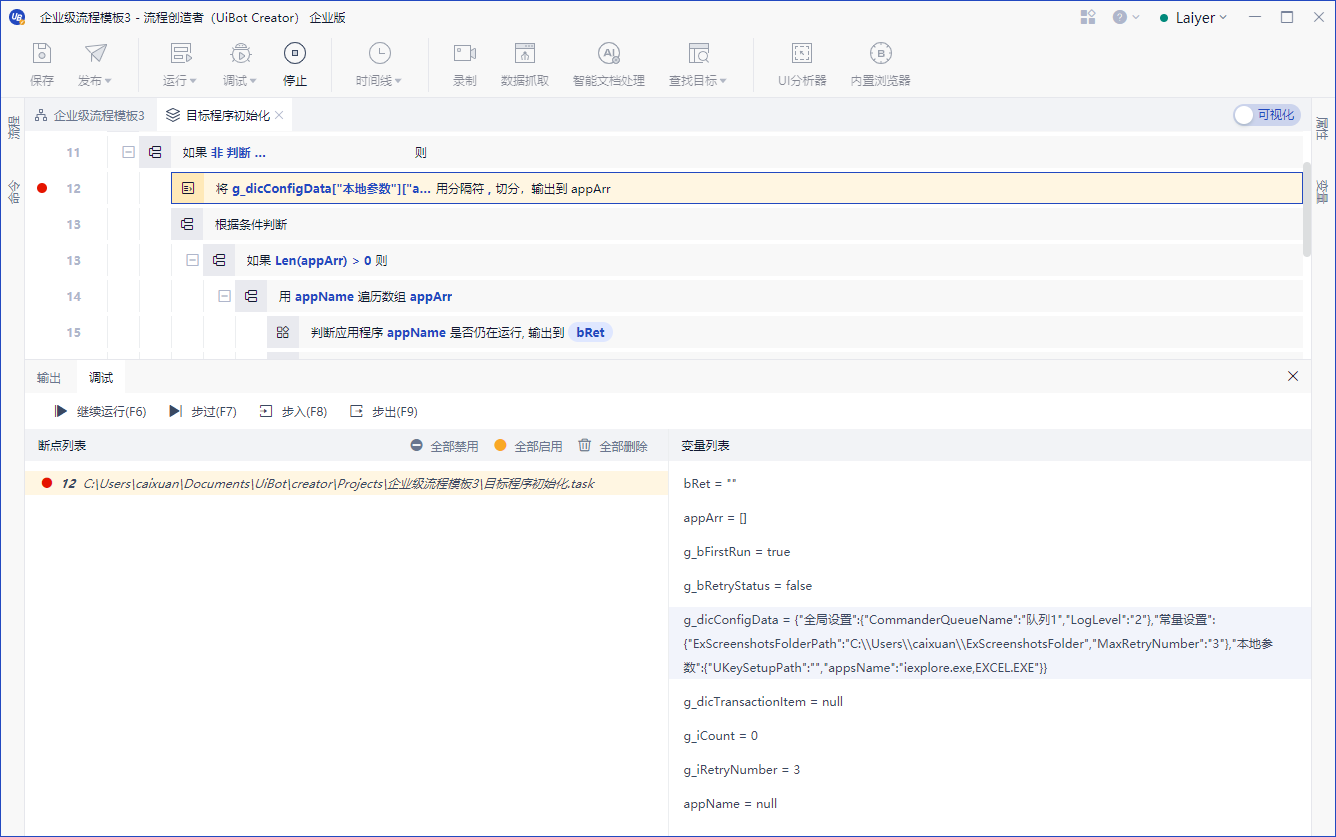Collapse the 如果 Len(appArr) > 0 block
Viewport: 1336px width, 837px height.
click(192, 260)
